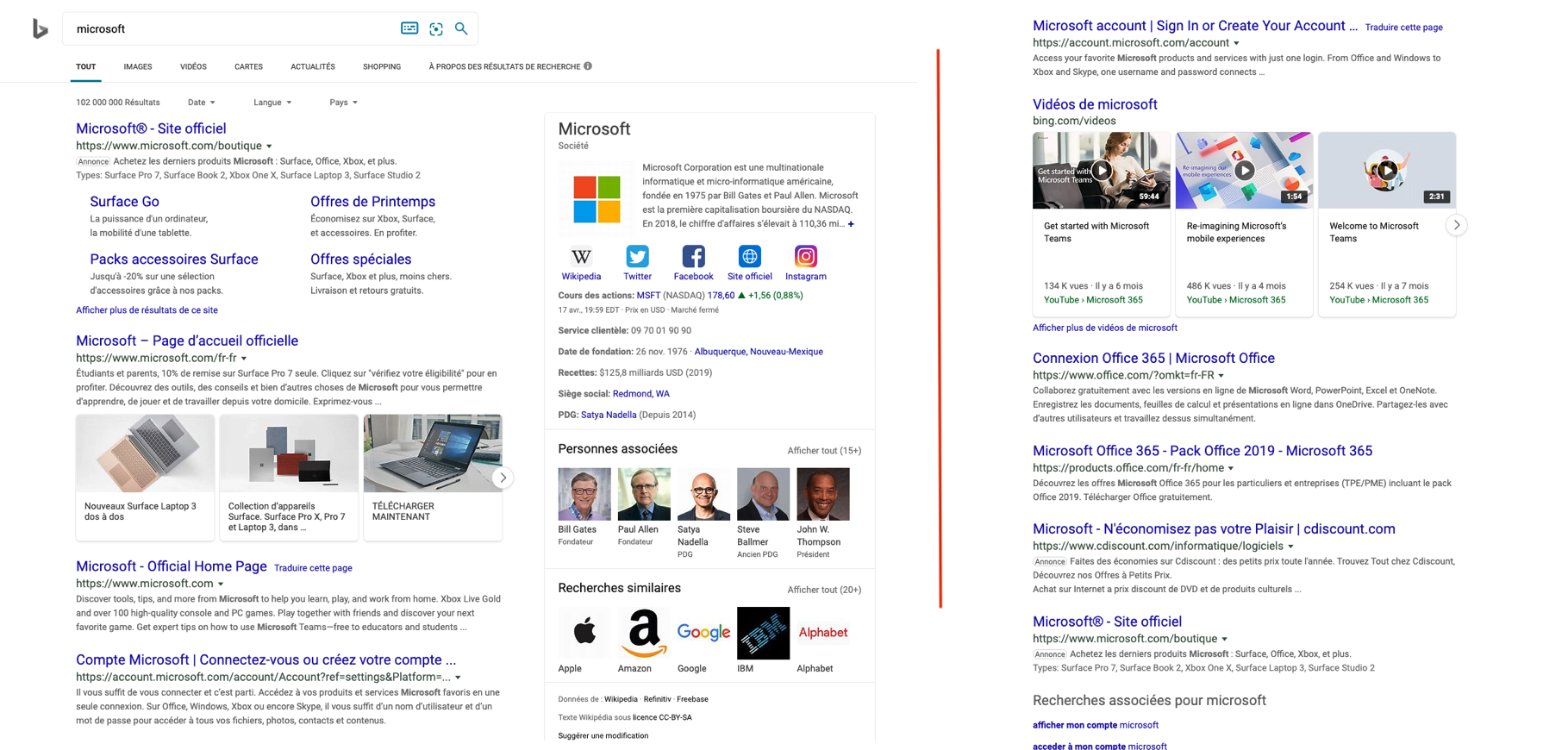Viewport: 1568px width, 750px height.
Task: Click Suggérer une modification
Action: coord(603,735)
